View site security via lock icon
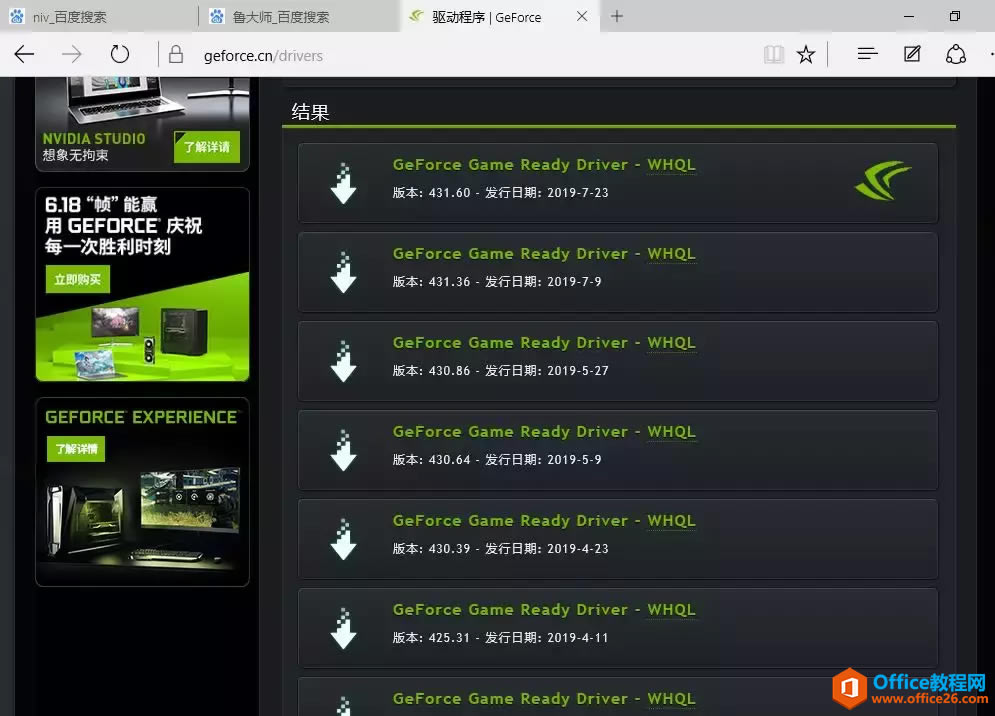Screen dimensions: 995x716 [176, 55]
